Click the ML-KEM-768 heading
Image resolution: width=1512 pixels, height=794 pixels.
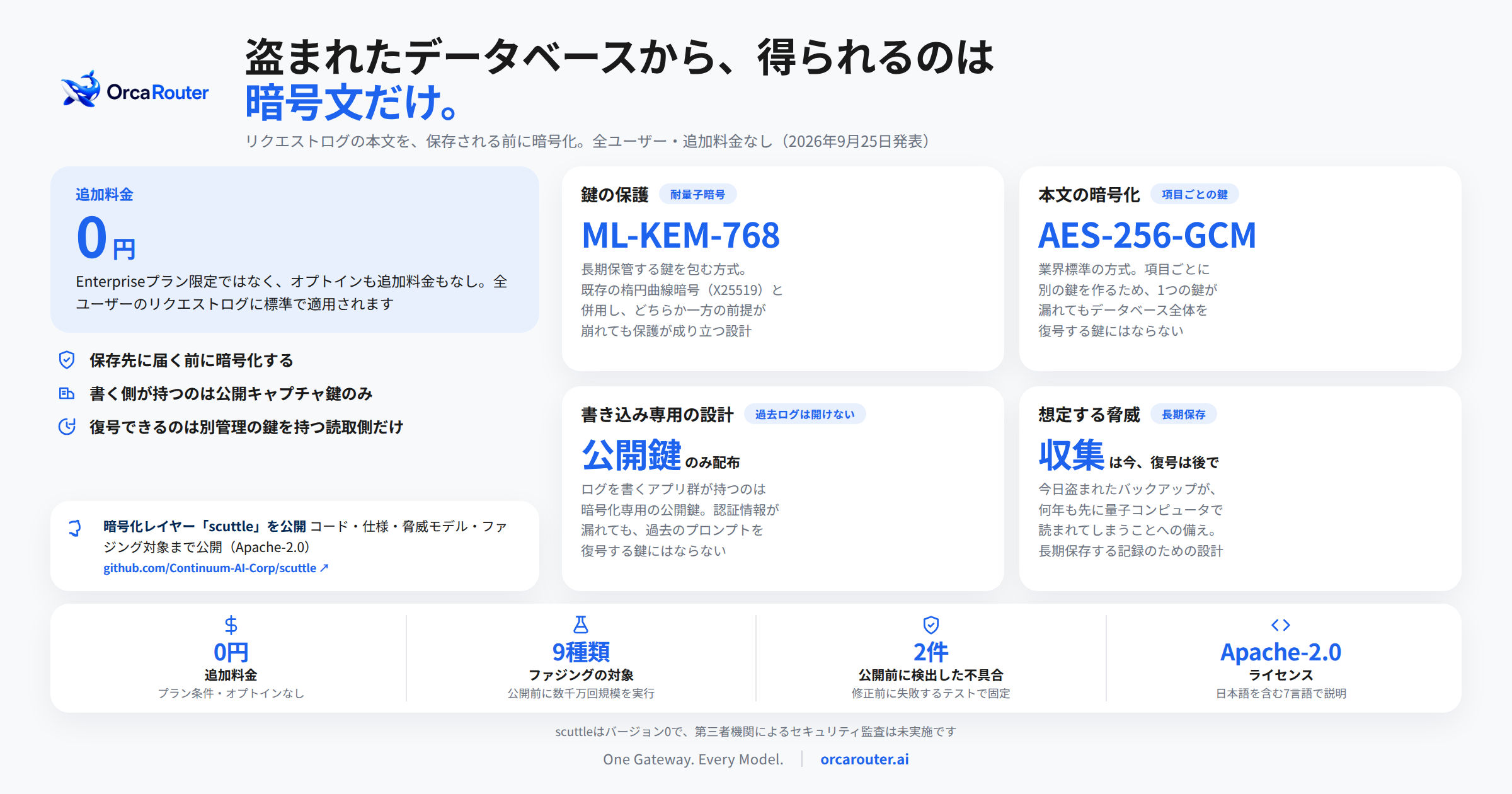tap(680, 235)
